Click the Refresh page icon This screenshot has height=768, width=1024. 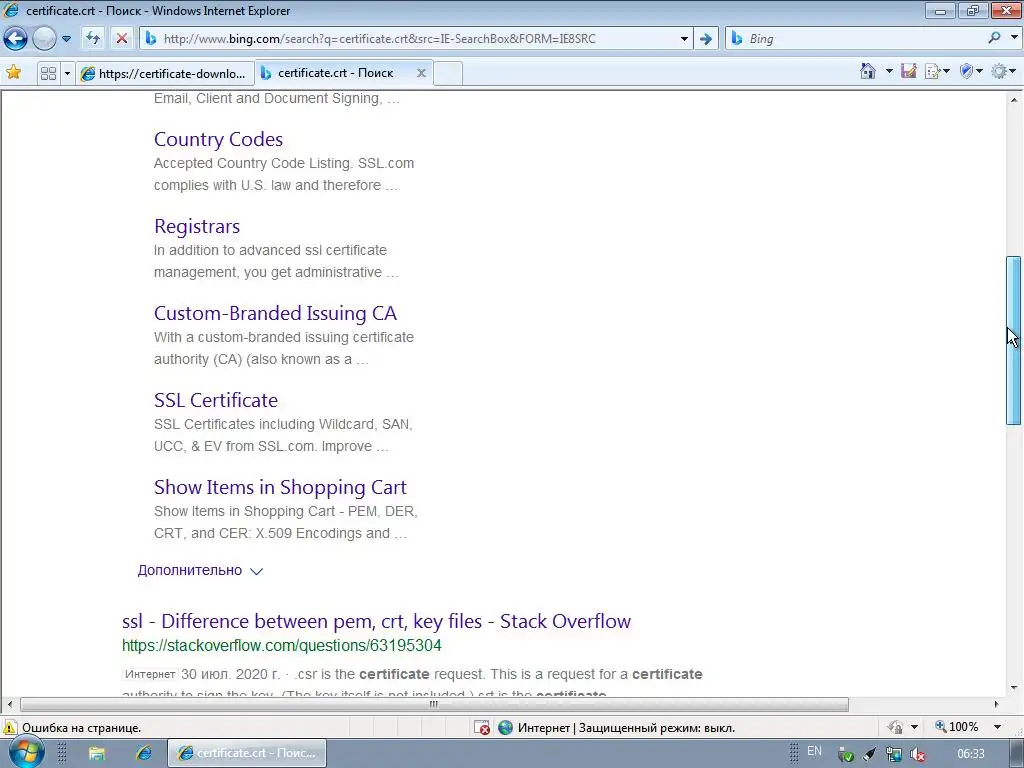tap(93, 39)
